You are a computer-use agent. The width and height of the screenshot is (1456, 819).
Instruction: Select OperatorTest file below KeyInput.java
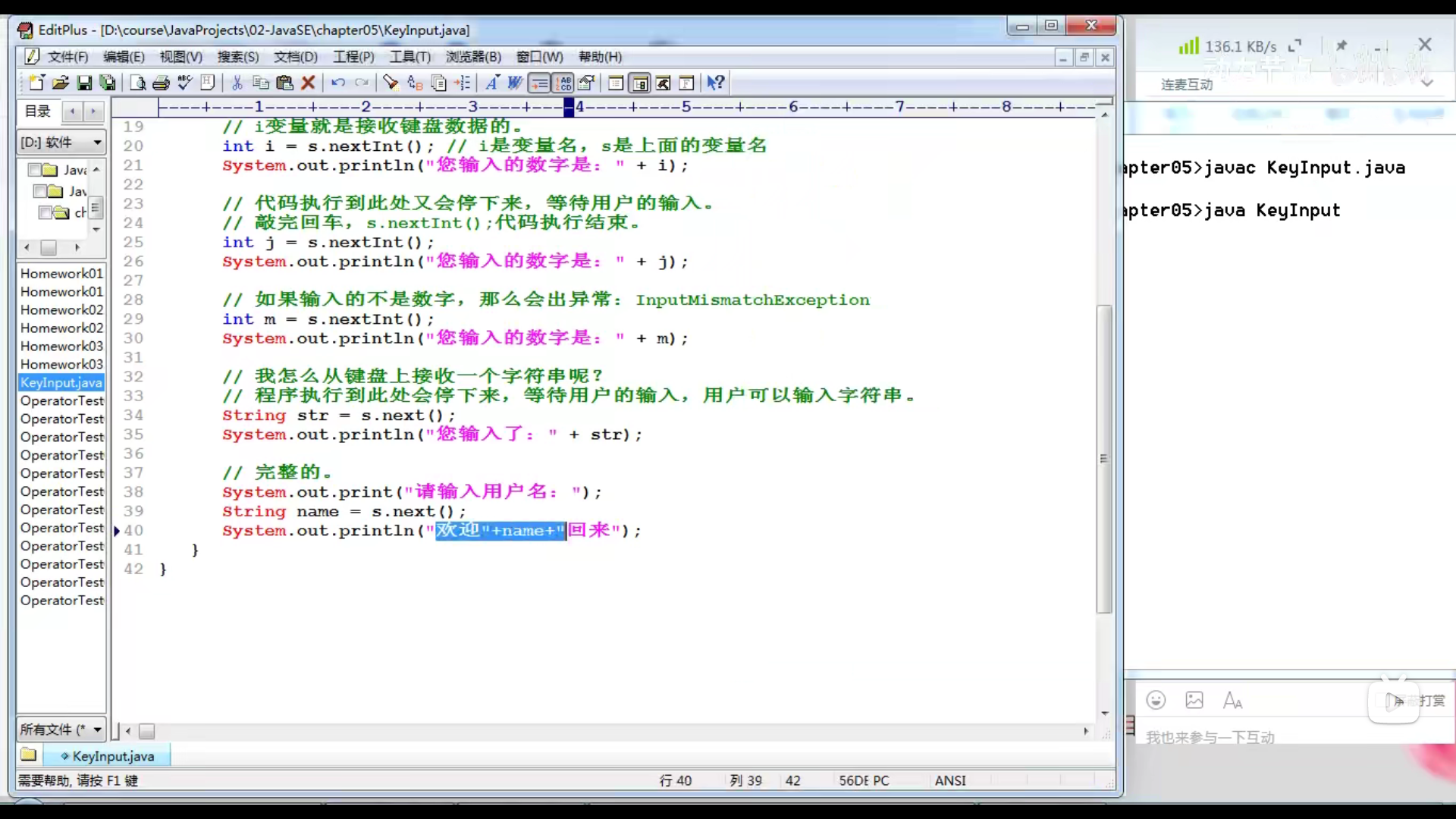coord(61,400)
